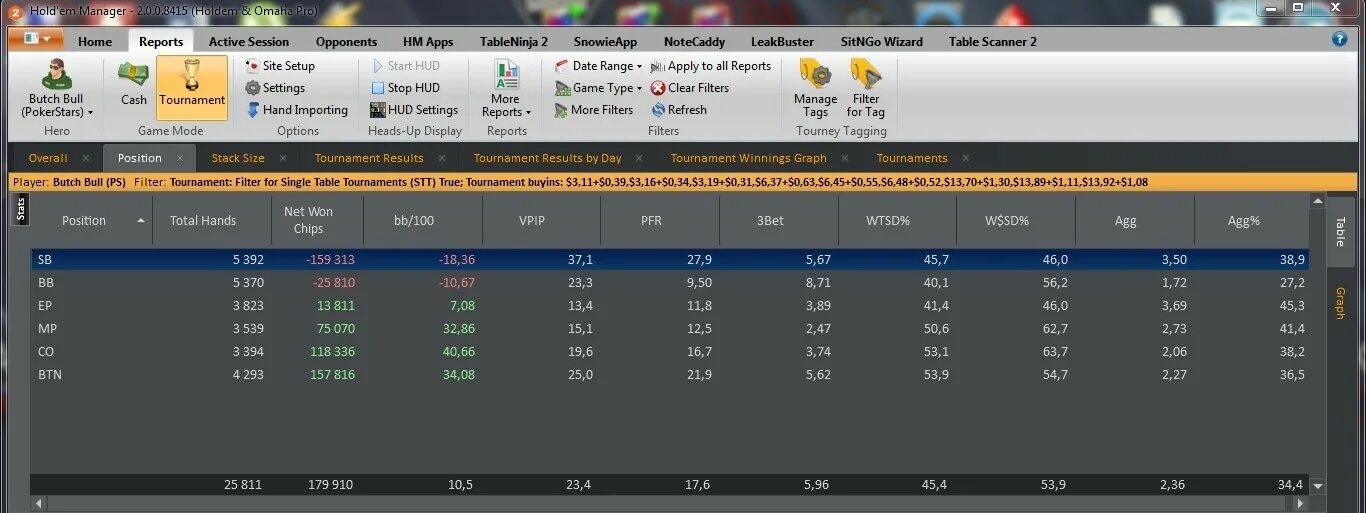Viewport: 1366px width, 513px height.
Task: Close the Tournament Results by Day tab
Action: tap(639, 158)
